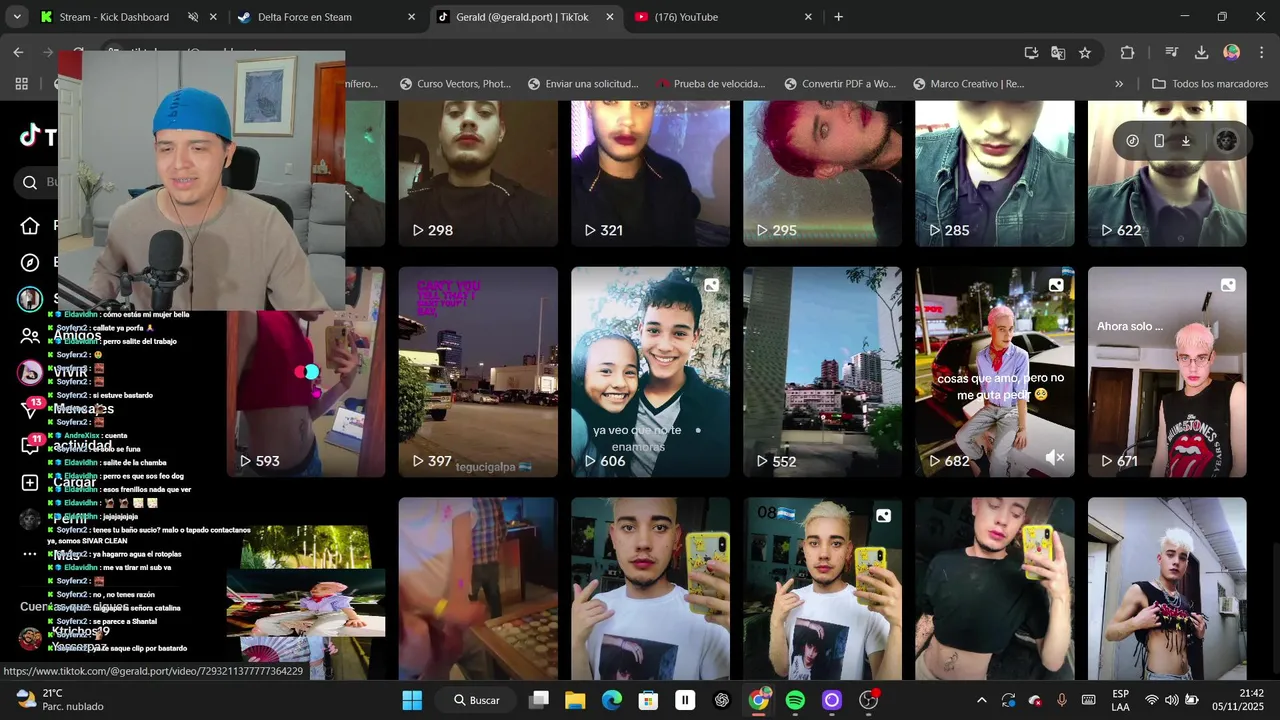Viewport: 1280px width, 720px height.
Task: Open the clock showing 21:42
Action: [1239, 700]
